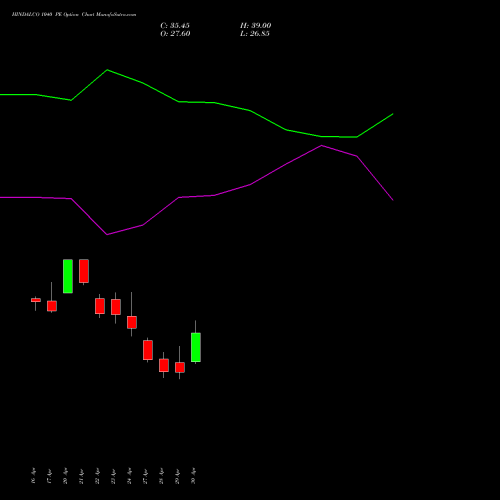Select the tall green candle on 20 Apr

(68, 276)
